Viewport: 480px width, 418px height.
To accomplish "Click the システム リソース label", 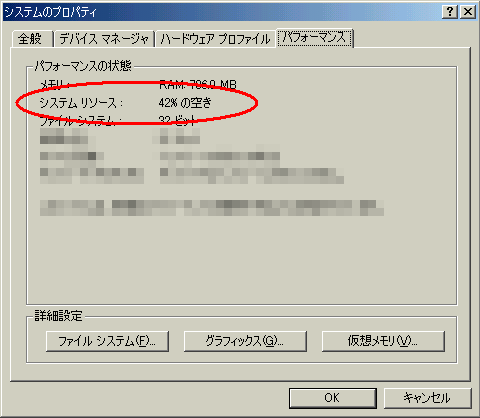I will click(81, 103).
